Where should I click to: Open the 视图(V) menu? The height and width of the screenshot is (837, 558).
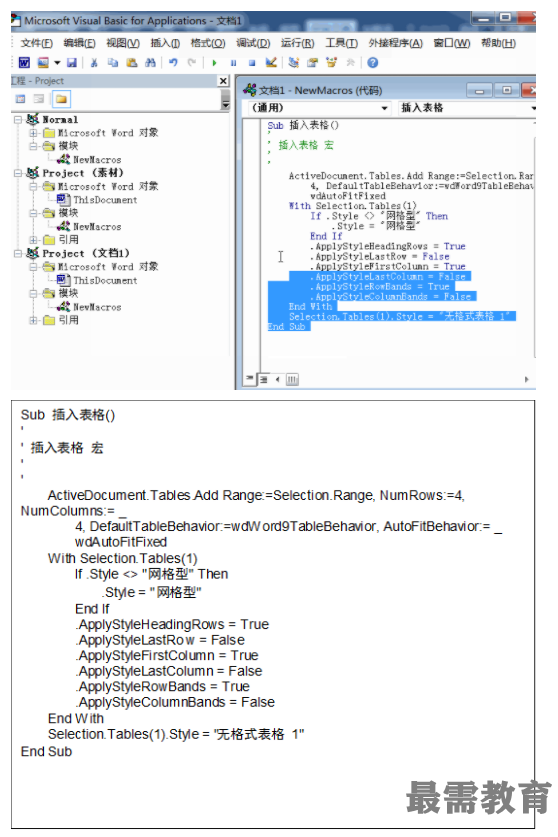pos(123,43)
